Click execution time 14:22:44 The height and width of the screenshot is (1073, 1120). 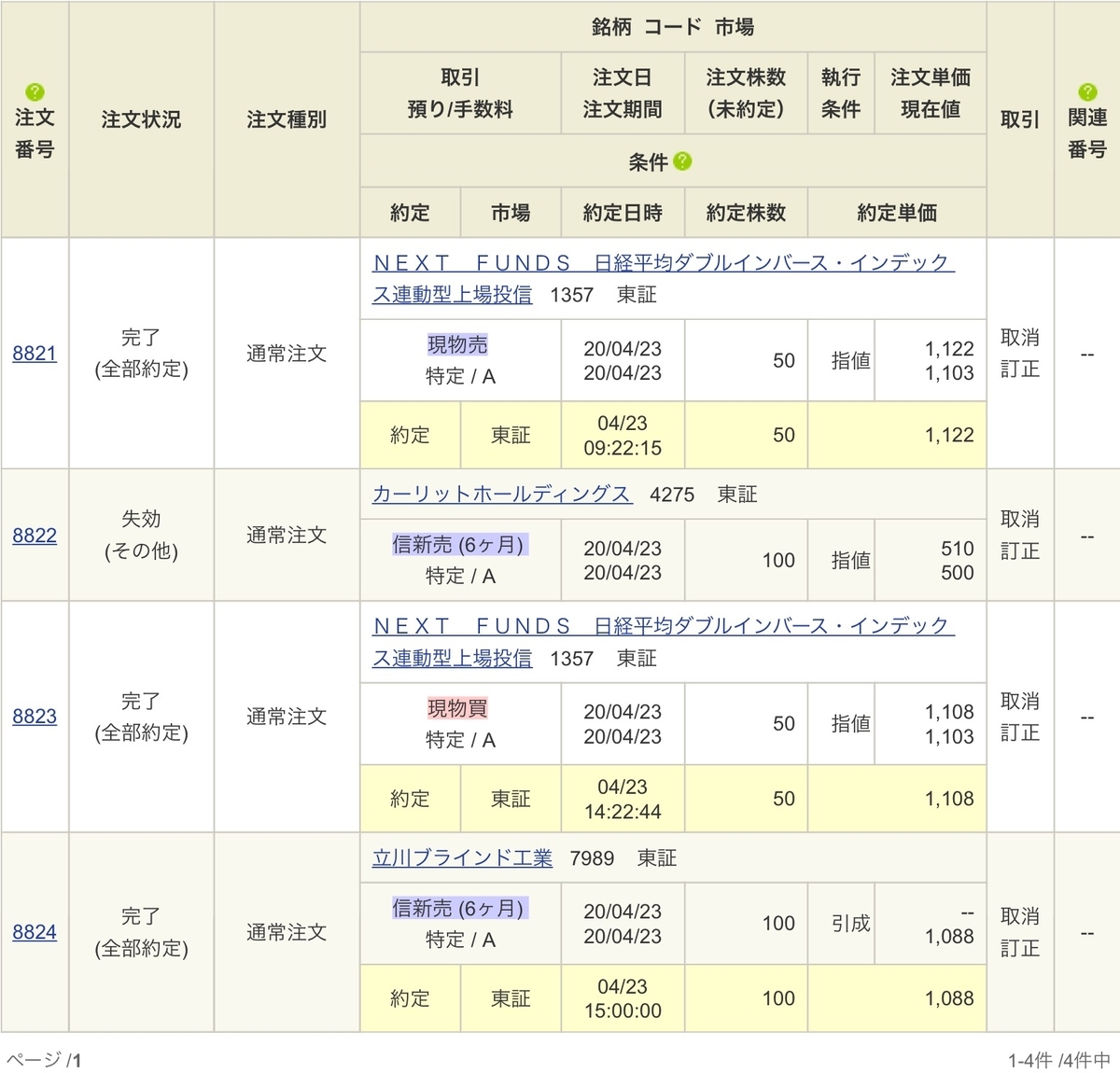[x=623, y=812]
